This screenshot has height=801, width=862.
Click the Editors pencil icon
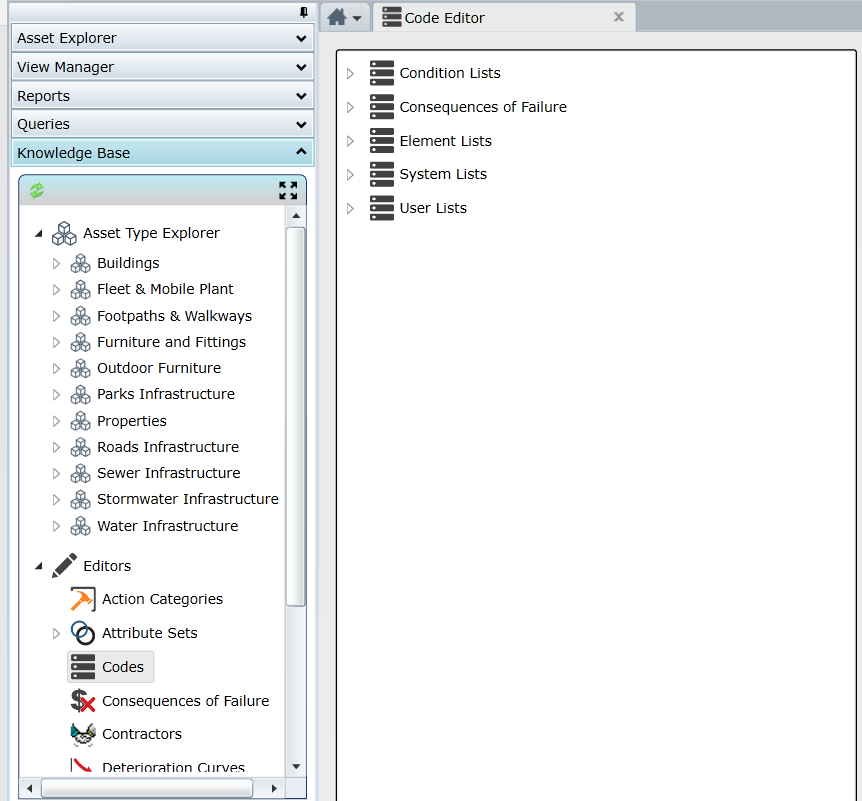pyautogui.click(x=64, y=566)
